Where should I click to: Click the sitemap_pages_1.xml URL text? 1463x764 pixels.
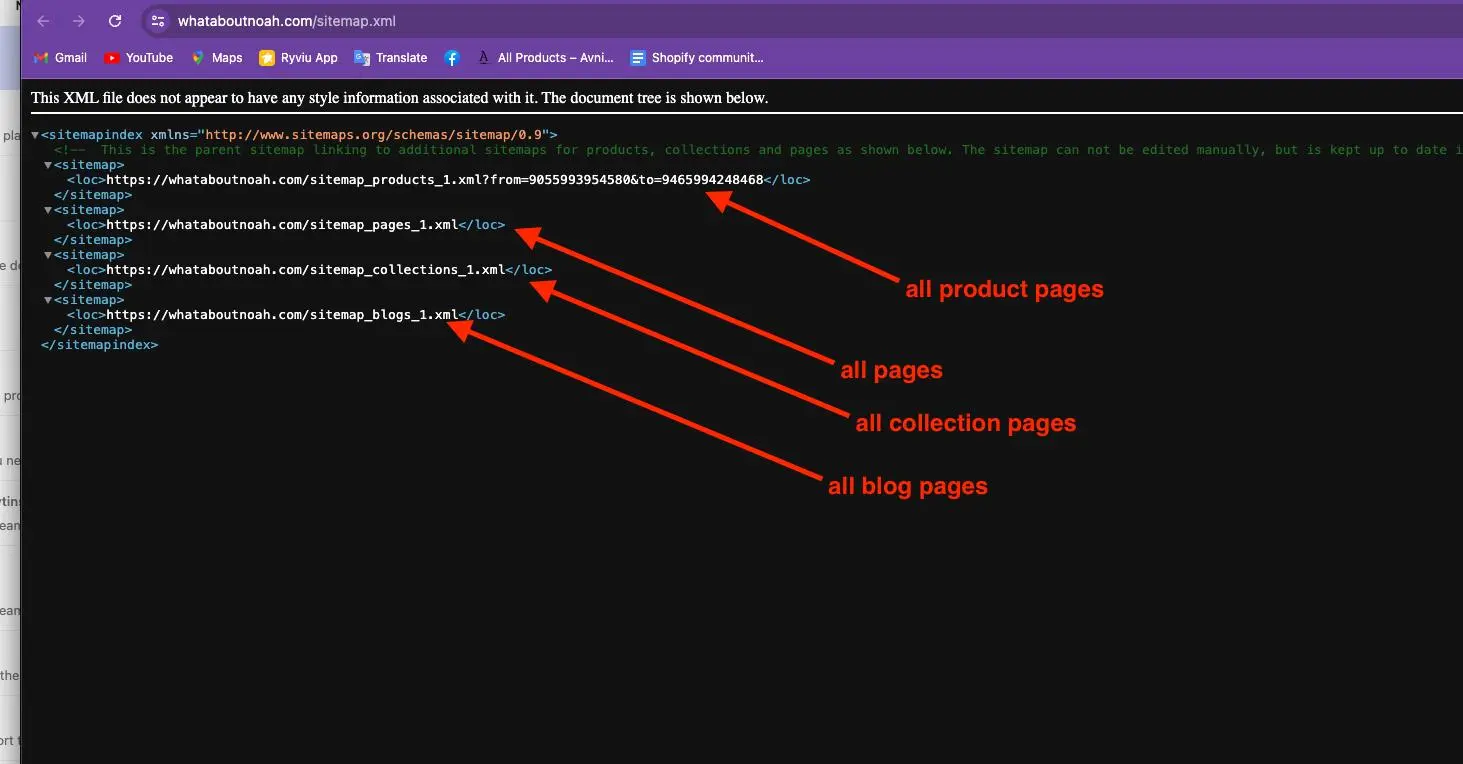tap(282, 225)
